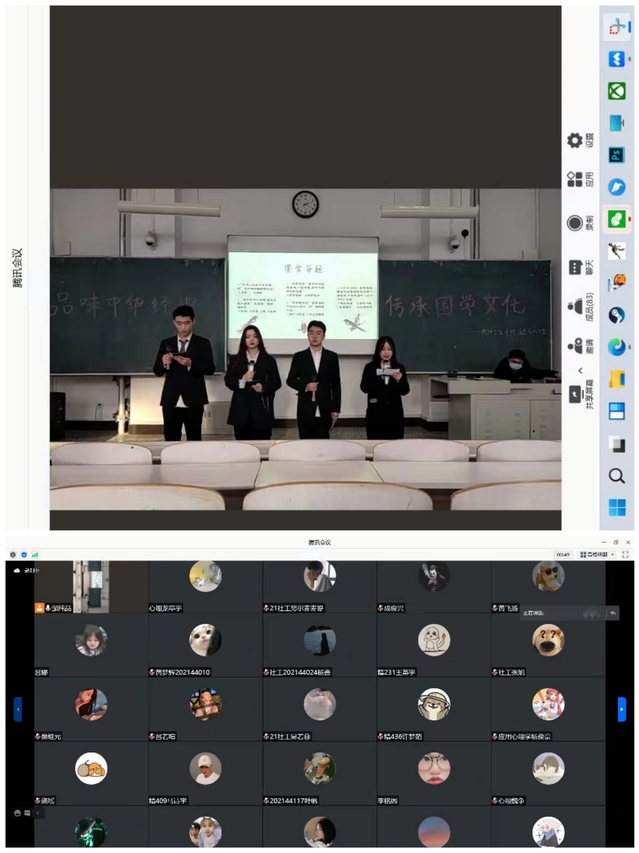Viewport: 639px width, 853px height.
Task: Open WeChat from the taskbar
Action: click(x=617, y=219)
